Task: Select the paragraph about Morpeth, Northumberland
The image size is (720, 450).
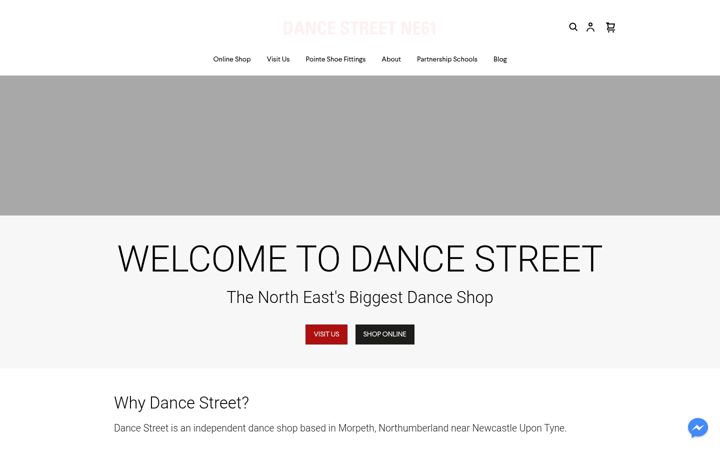Action: 340,428
